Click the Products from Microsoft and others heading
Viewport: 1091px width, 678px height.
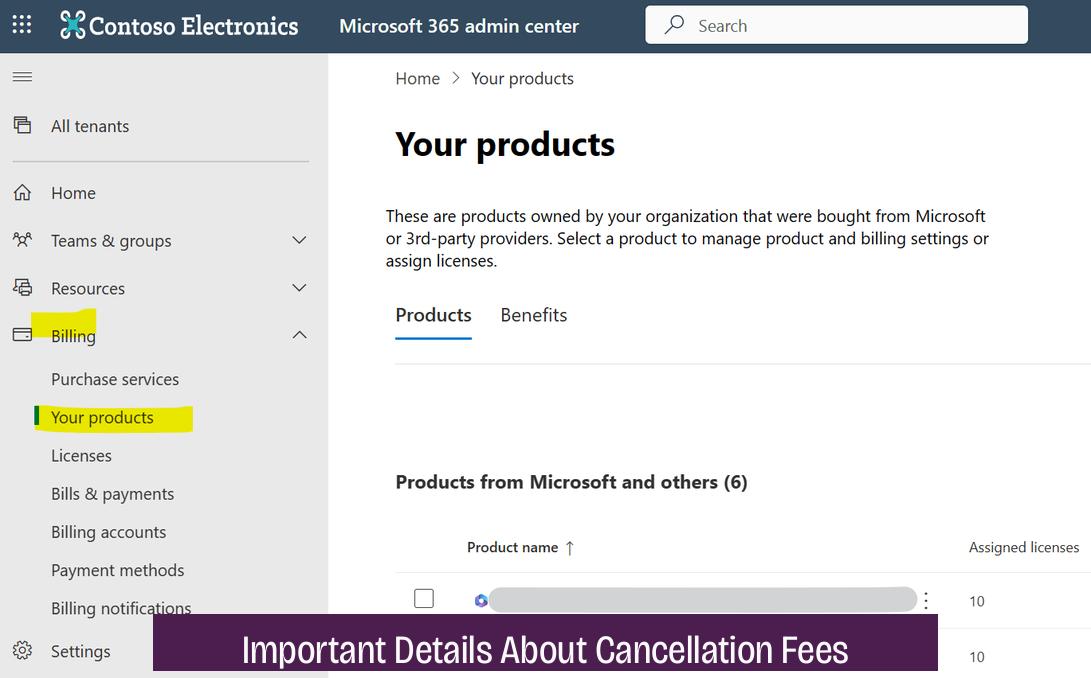click(571, 482)
